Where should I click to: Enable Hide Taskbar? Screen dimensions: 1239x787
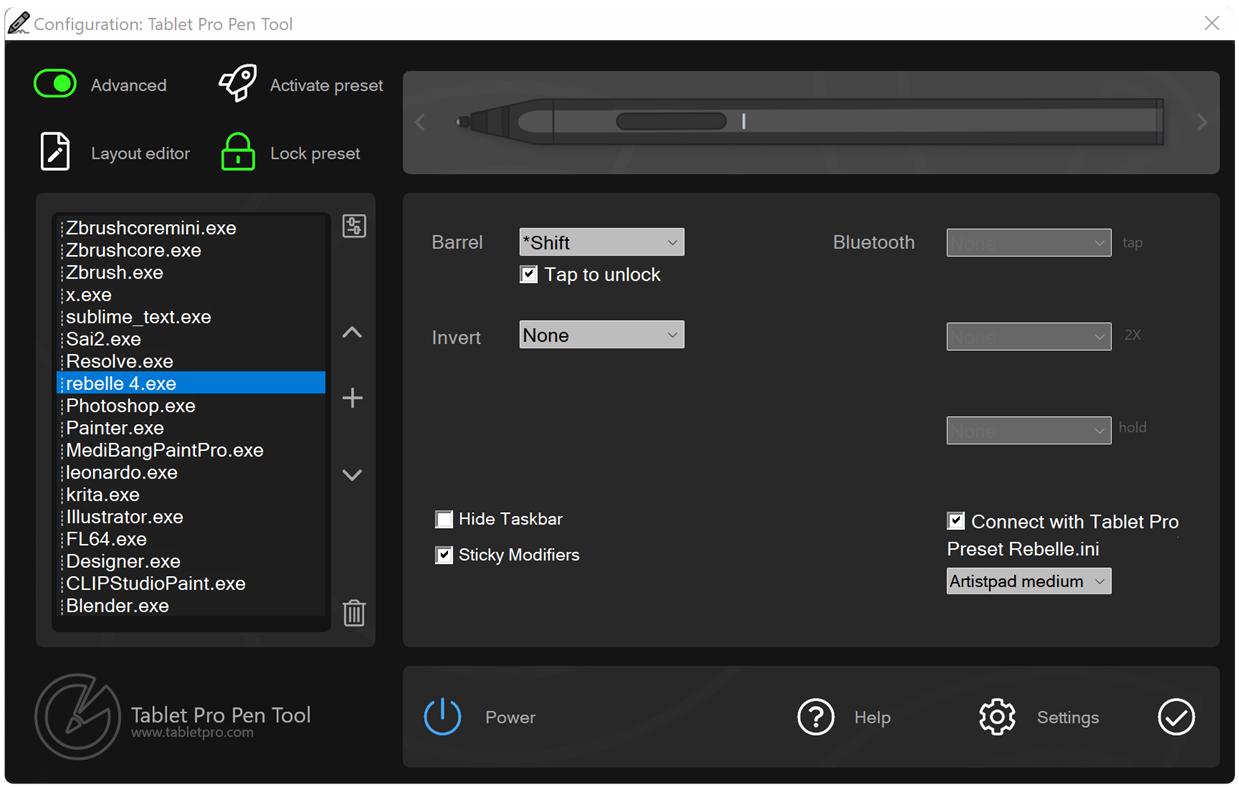[x=444, y=519]
